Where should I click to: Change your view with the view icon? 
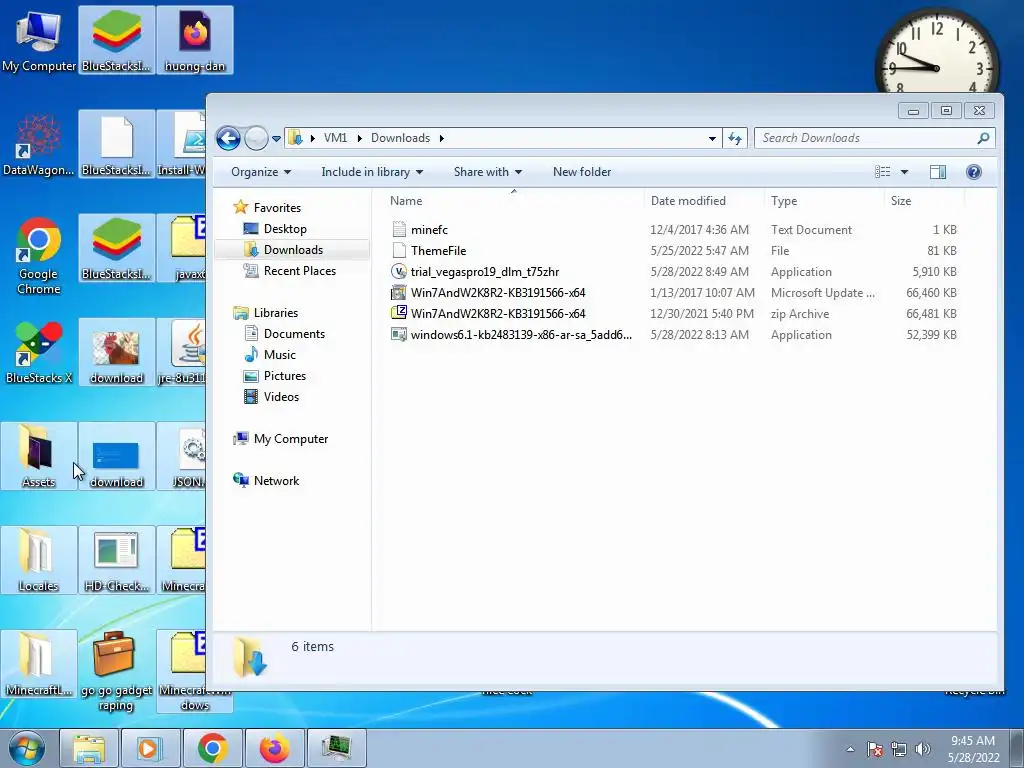click(x=883, y=172)
